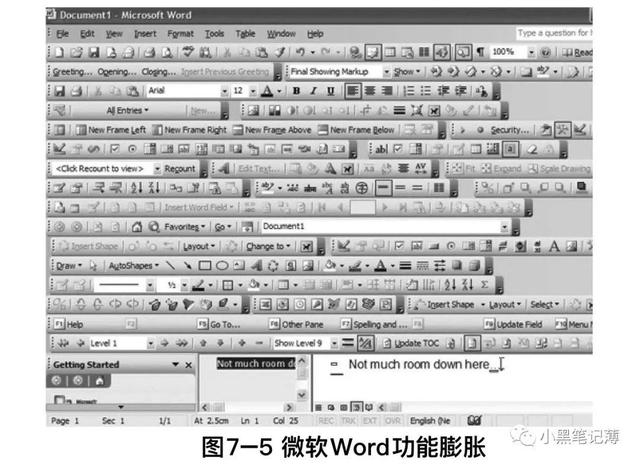Viewport: 640px width, 465px height.
Task: Click the Numbered list icon
Action: click(x=409, y=91)
